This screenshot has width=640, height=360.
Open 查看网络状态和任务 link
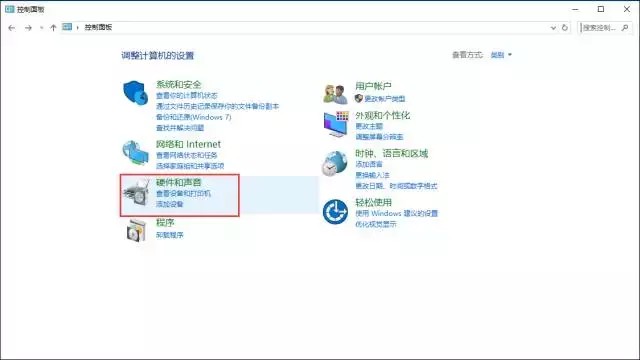[x=187, y=155]
